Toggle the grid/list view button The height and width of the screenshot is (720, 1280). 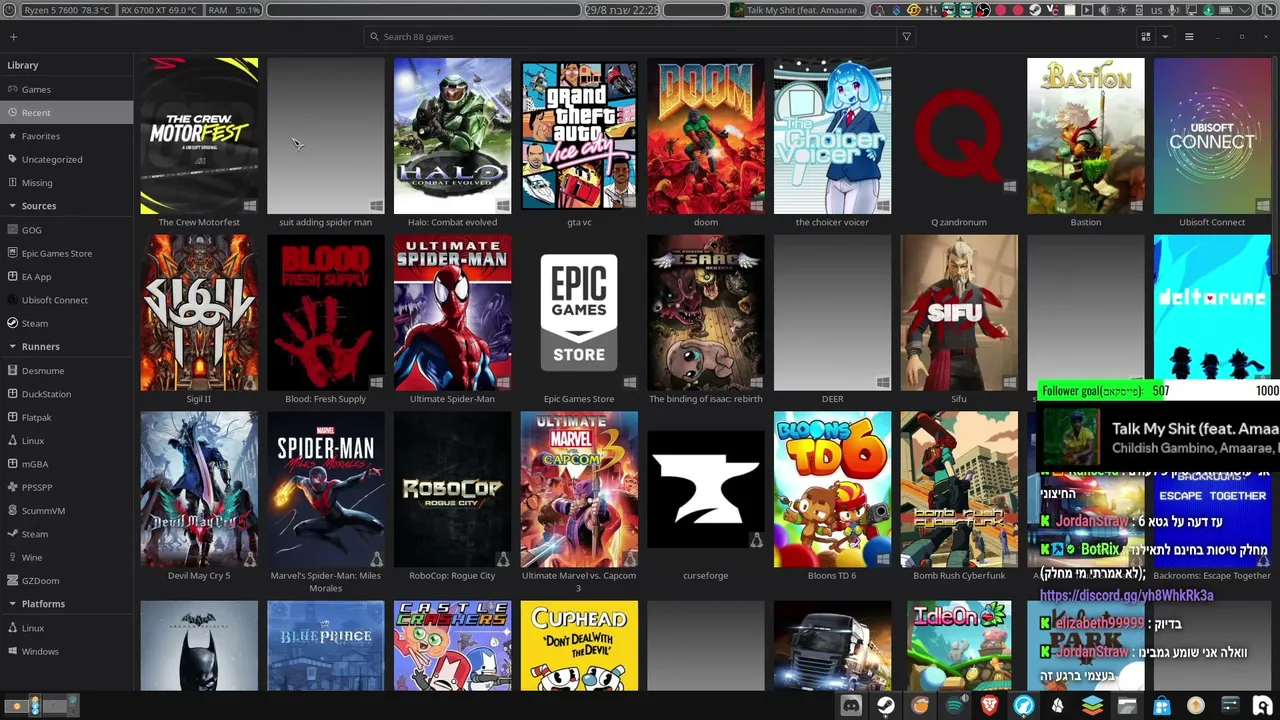click(1146, 37)
